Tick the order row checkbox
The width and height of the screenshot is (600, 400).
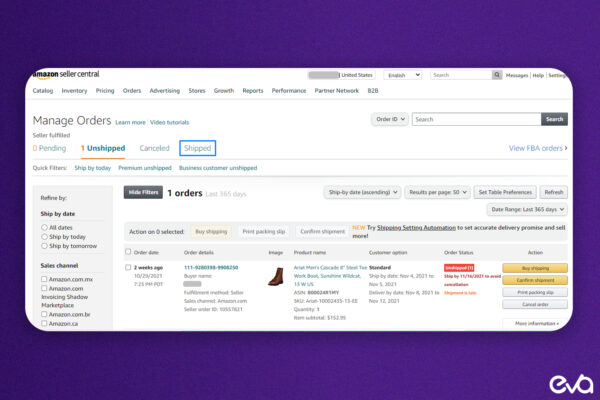[128, 268]
